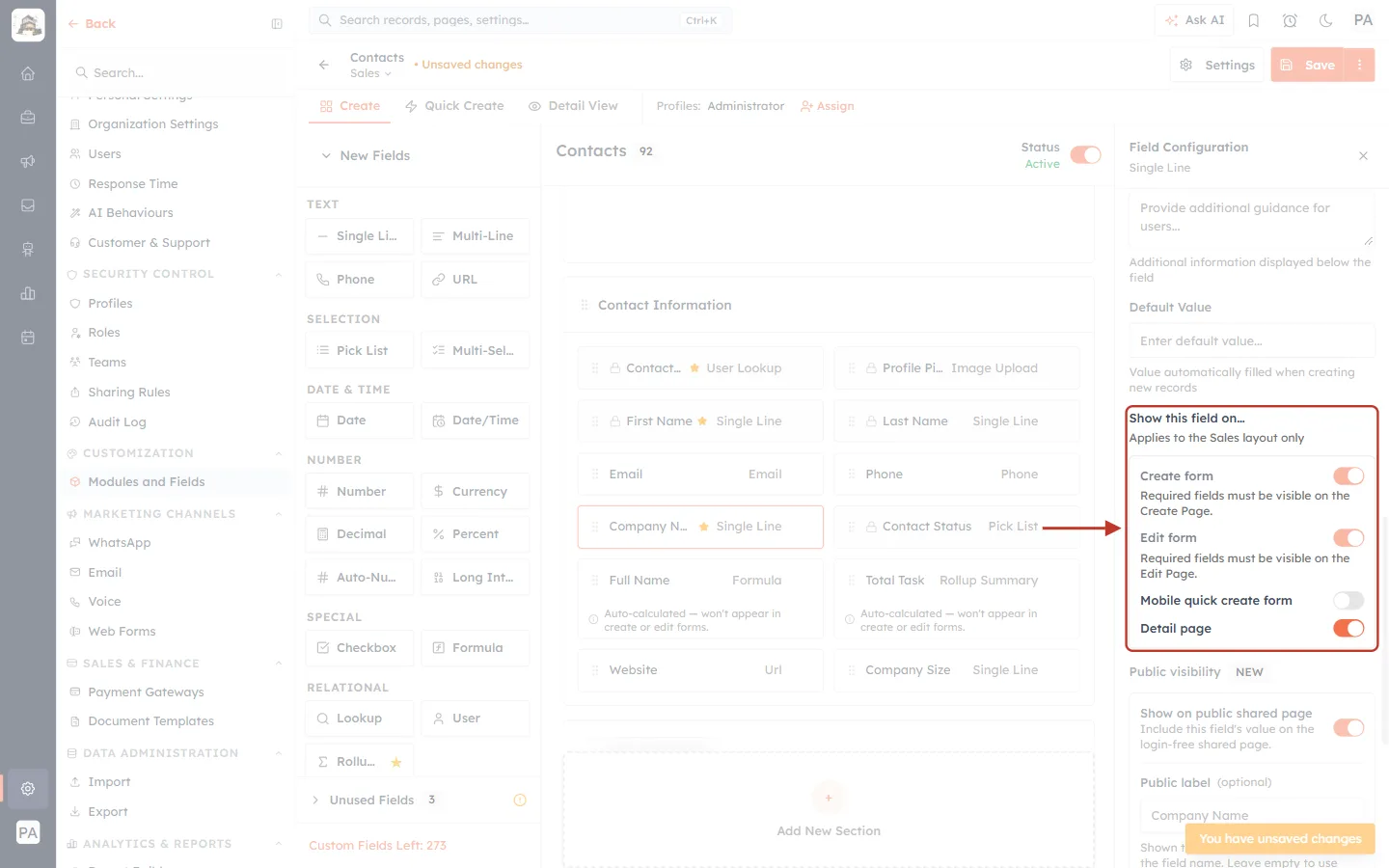Collapse the Security Control sidebar group
1389x868 pixels.
[279, 274]
